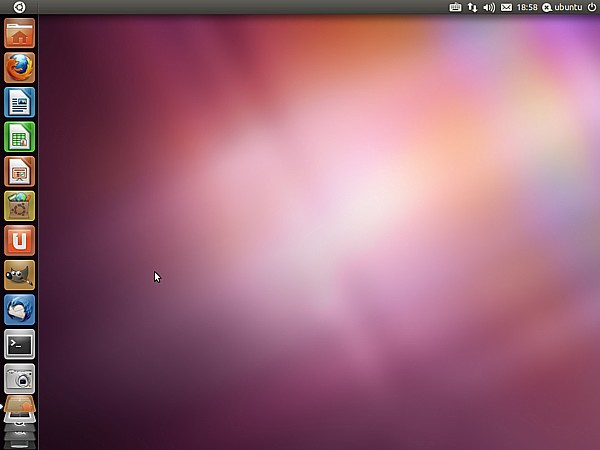Open LibreOffice Writer from launcher
Screen dimensions: 600x450
click(20, 102)
